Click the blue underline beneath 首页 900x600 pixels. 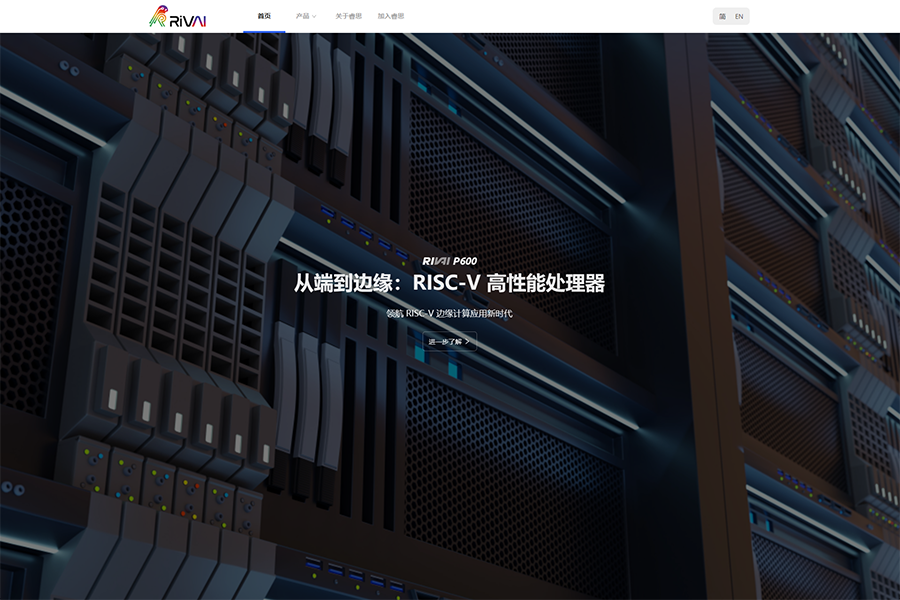tap(264, 31)
